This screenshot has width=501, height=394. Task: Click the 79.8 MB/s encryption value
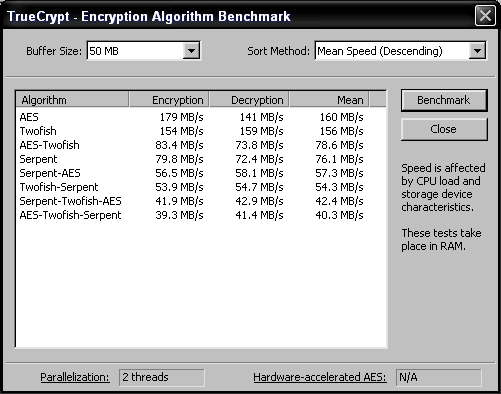point(179,159)
